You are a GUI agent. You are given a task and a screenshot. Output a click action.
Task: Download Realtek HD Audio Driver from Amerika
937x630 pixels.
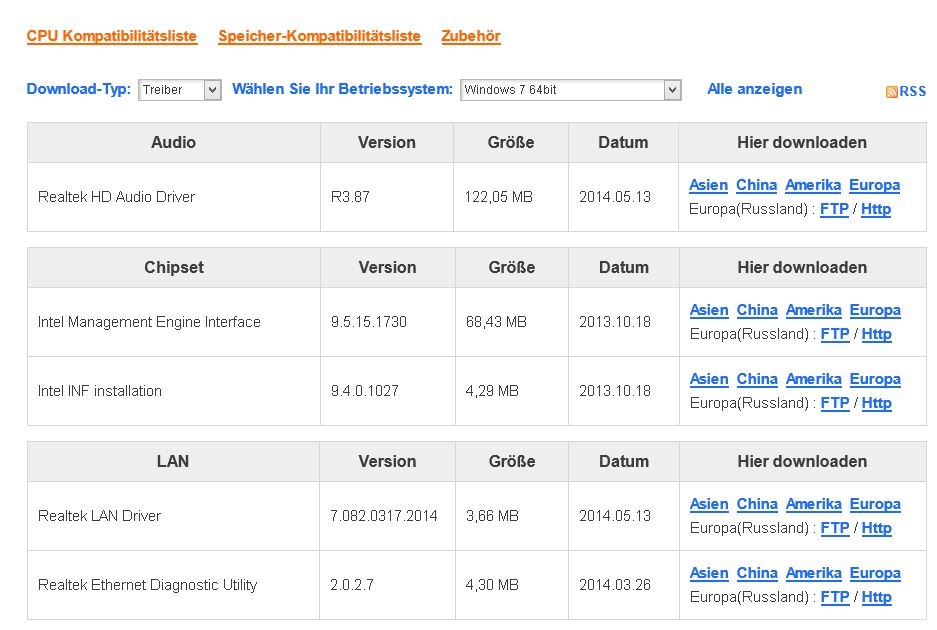coord(813,185)
